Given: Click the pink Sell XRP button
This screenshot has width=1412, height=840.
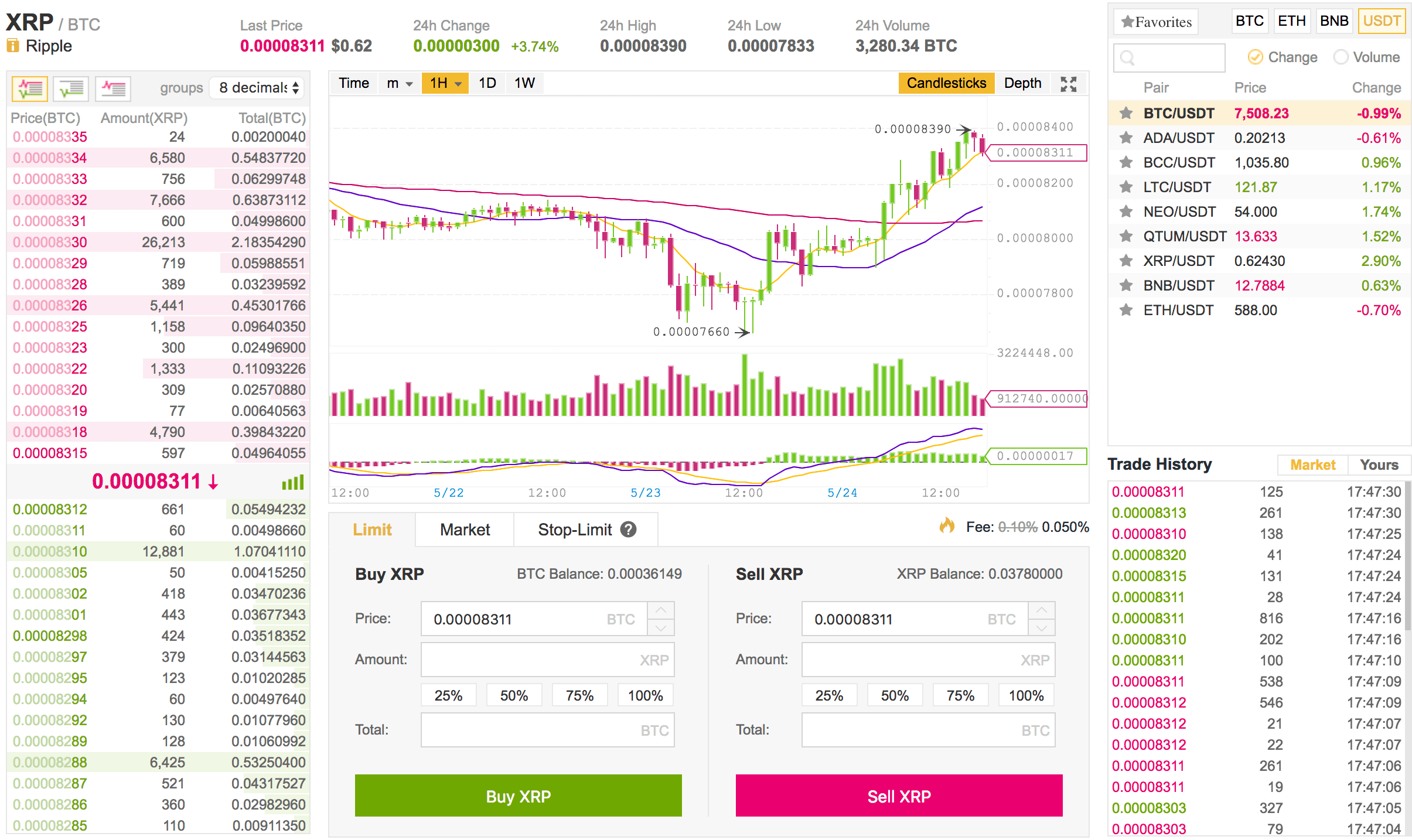Looking at the screenshot, I should coord(899,795).
